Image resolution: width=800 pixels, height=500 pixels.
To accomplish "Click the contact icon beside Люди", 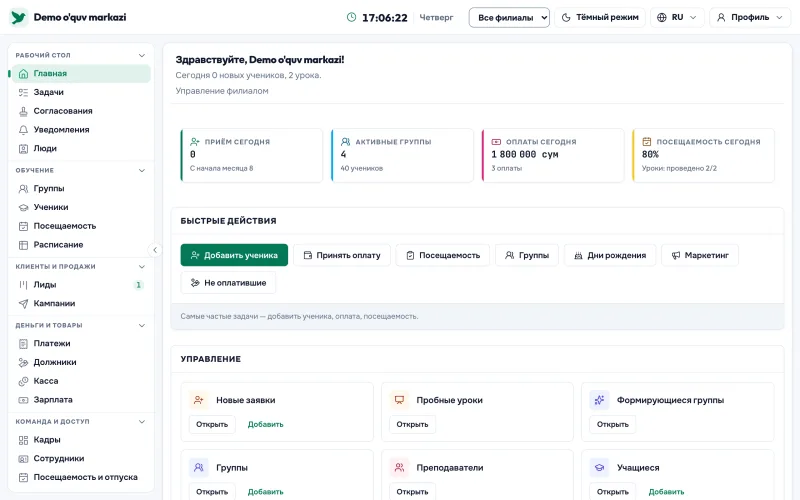I will click(23, 149).
